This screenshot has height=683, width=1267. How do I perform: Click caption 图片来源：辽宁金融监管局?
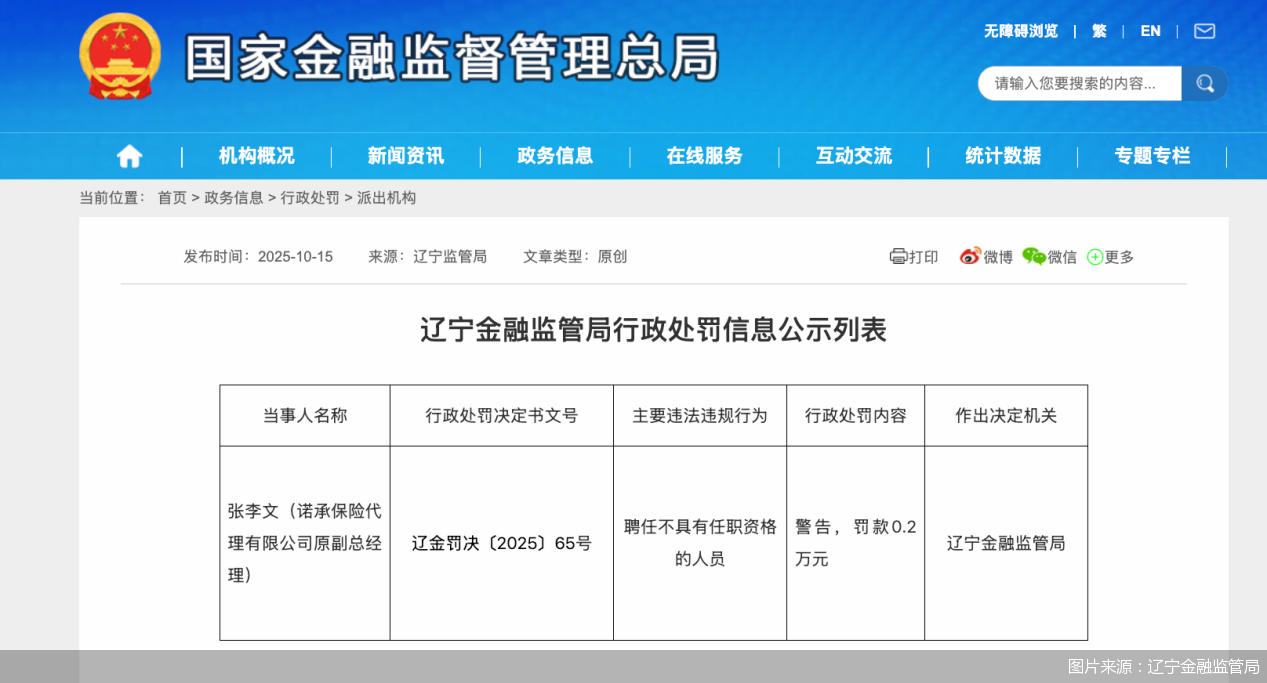pos(1163,666)
